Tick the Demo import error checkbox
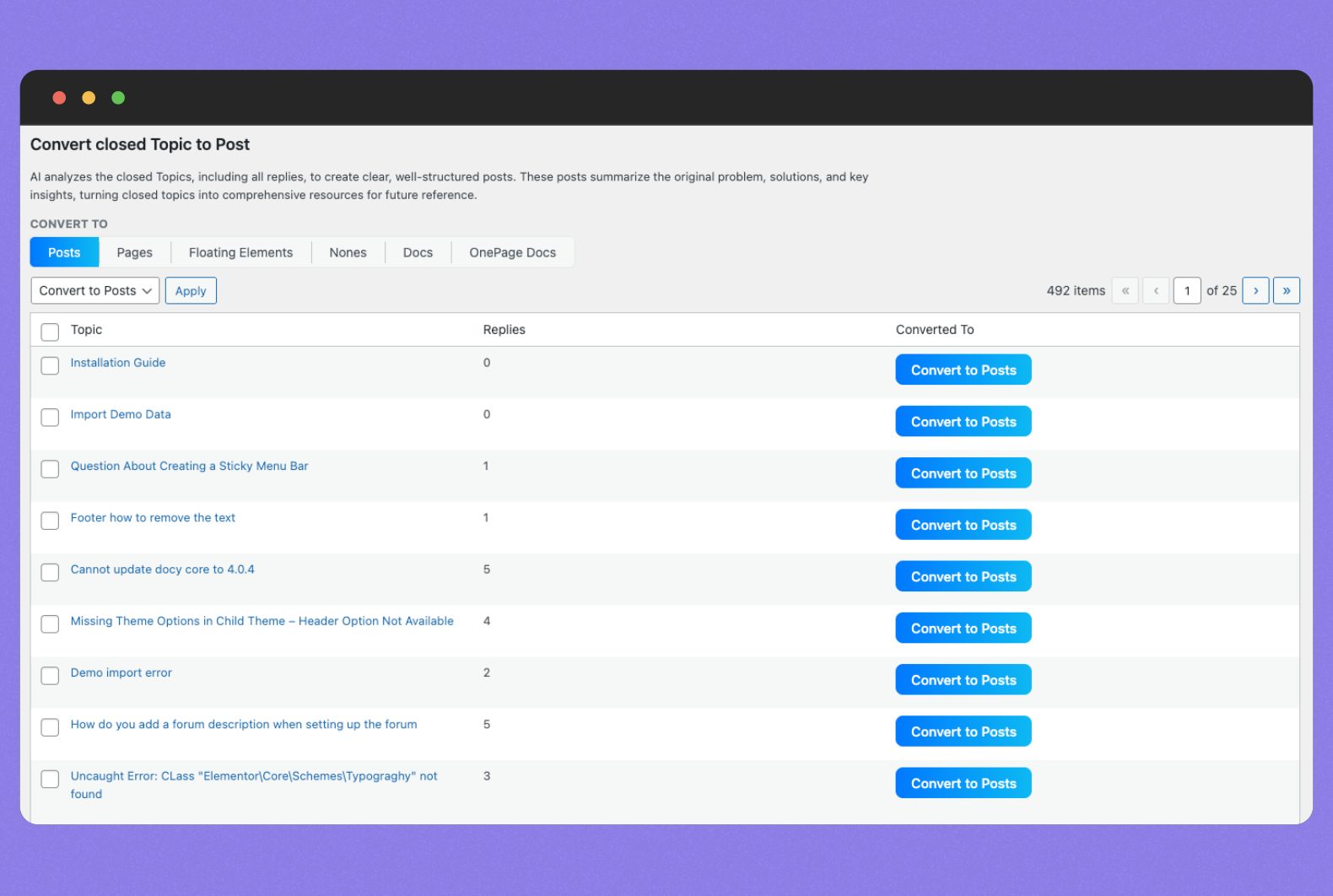 50,675
